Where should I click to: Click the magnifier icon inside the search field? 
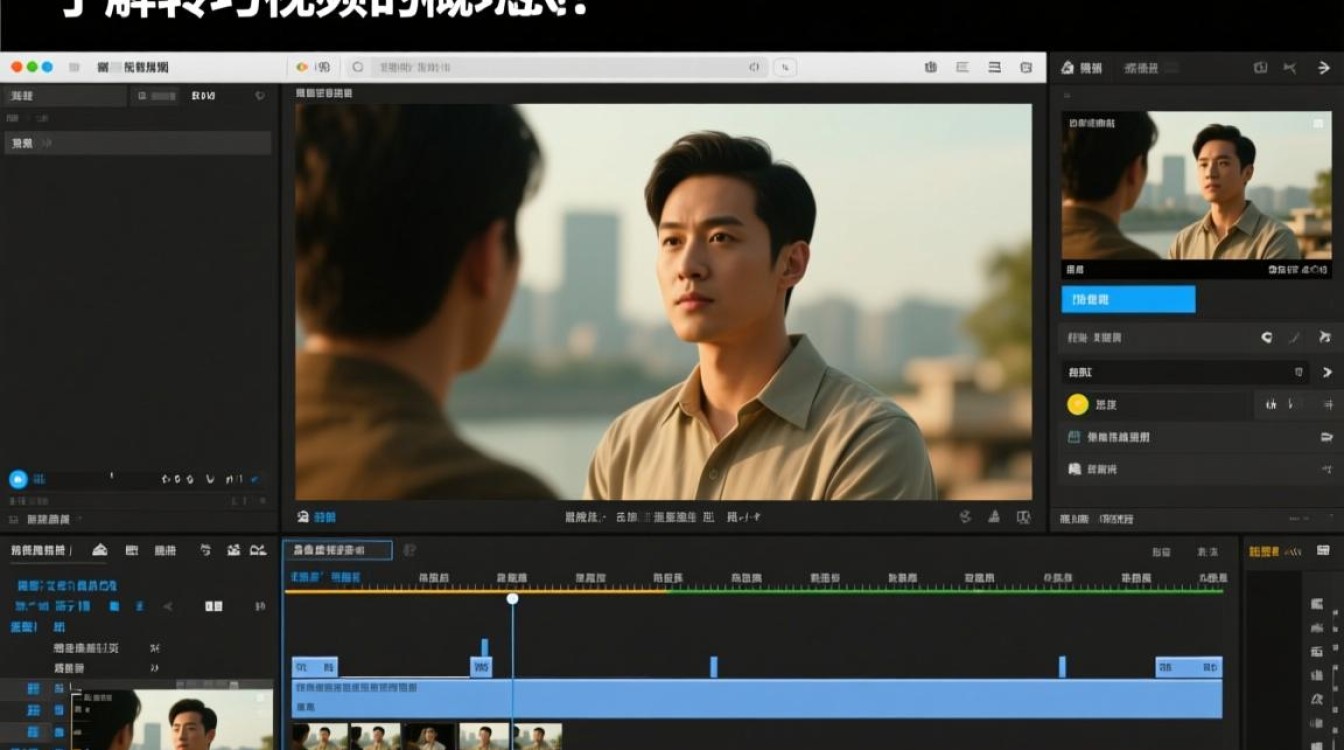(358, 67)
